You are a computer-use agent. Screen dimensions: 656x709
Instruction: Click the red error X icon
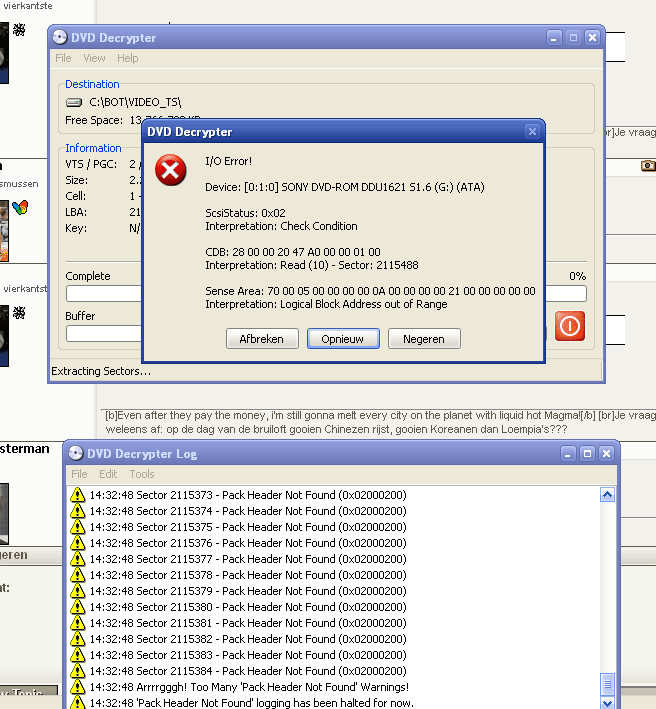170,170
